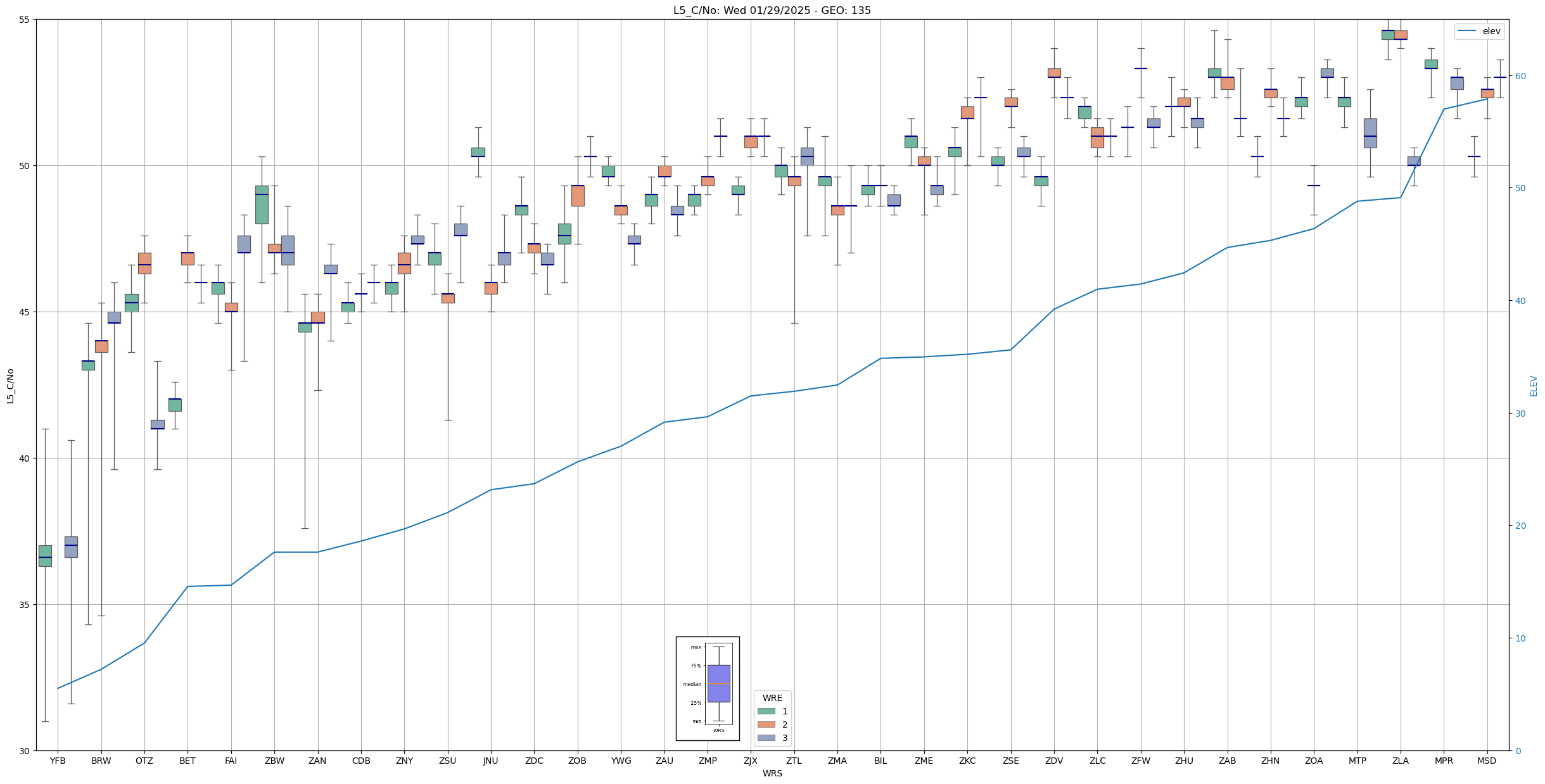Screen dimensions: 1545x784
Task: Click the chart title with GEO: 135
Action: click(772, 10)
